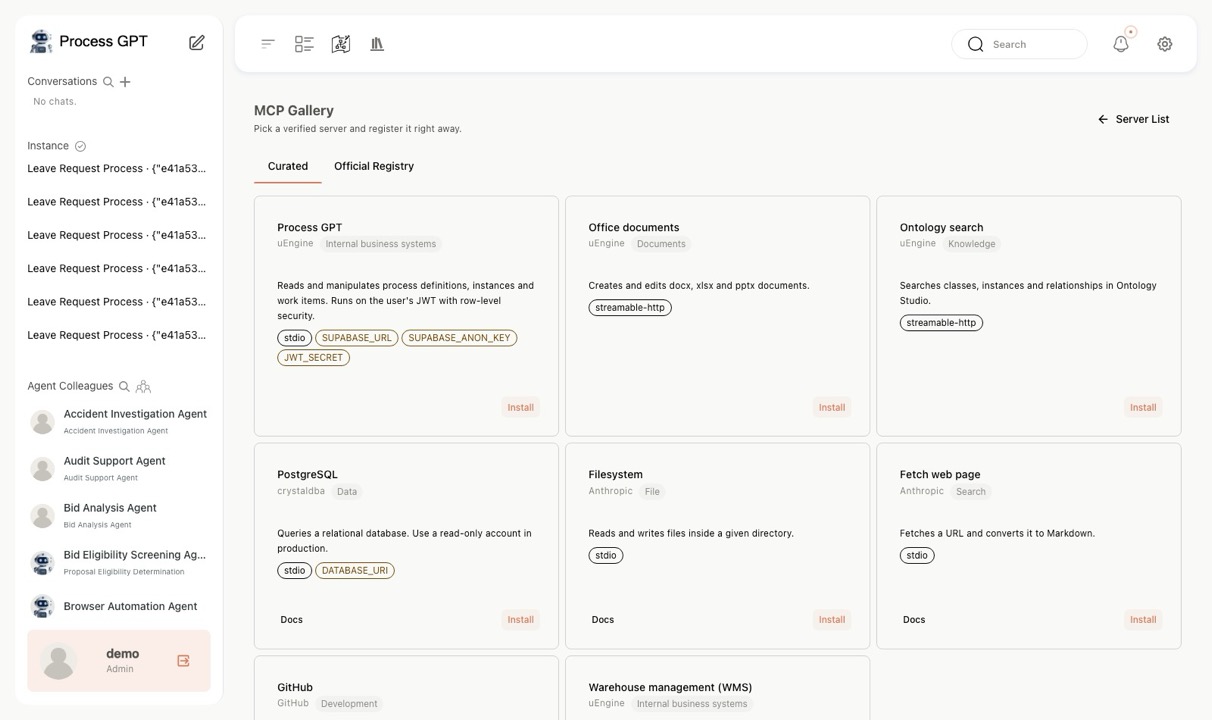Click the JWT_SECRET tag
Screen dimensions: 1212x720
pyautogui.click(x=313, y=357)
